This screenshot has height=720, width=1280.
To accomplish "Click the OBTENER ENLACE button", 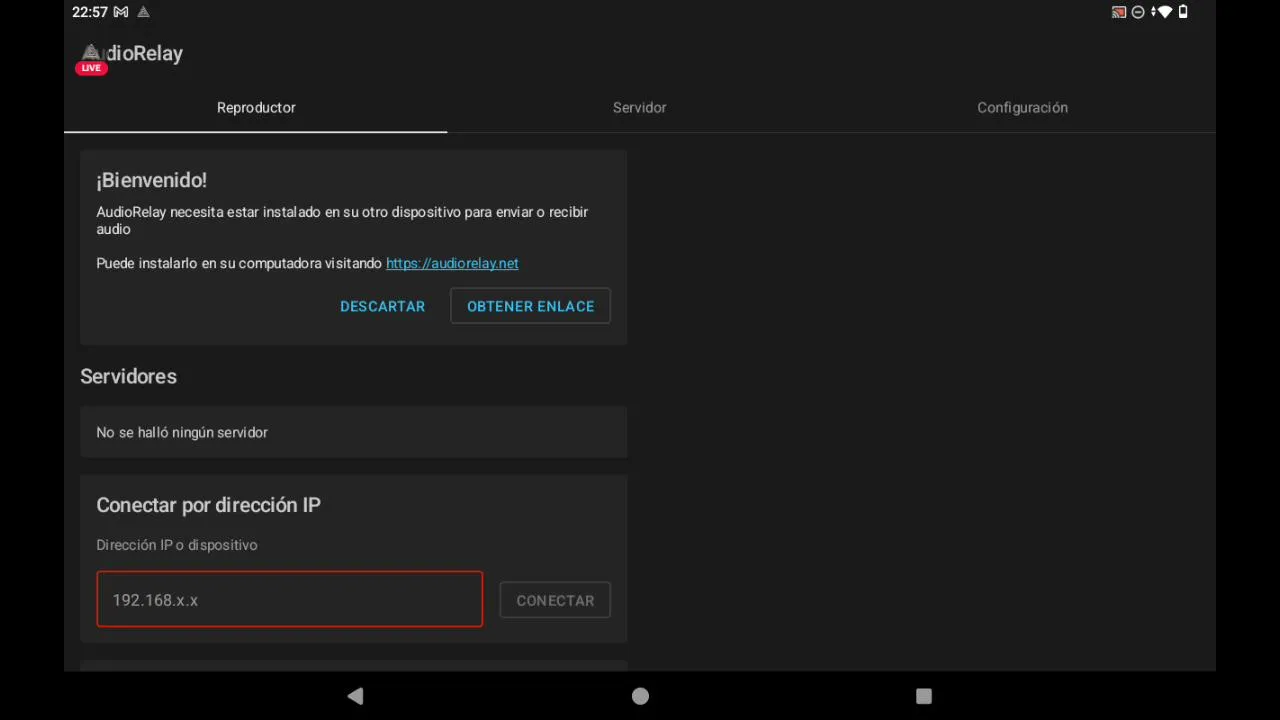I will (530, 306).
